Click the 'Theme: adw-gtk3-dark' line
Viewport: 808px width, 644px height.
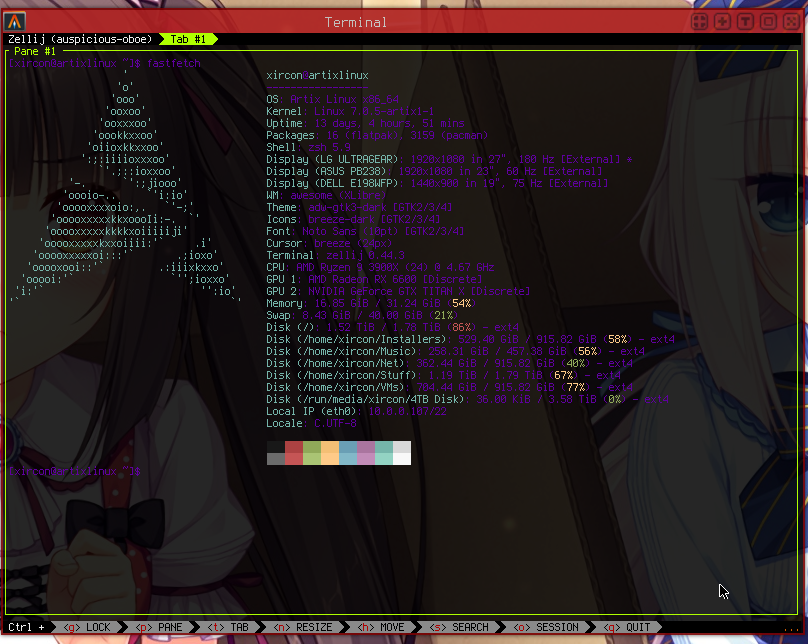coord(359,207)
